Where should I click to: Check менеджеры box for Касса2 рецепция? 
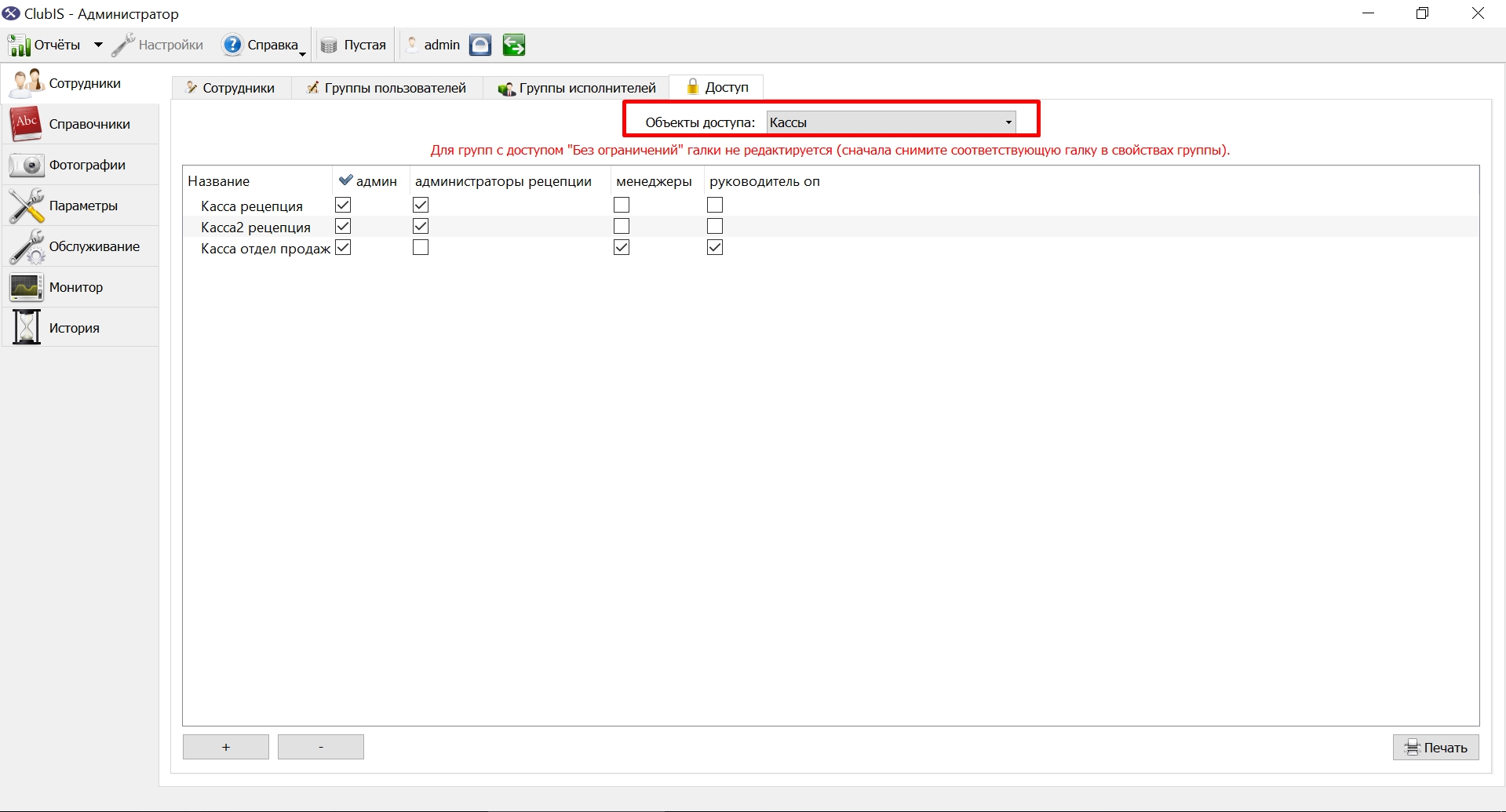[x=622, y=227]
